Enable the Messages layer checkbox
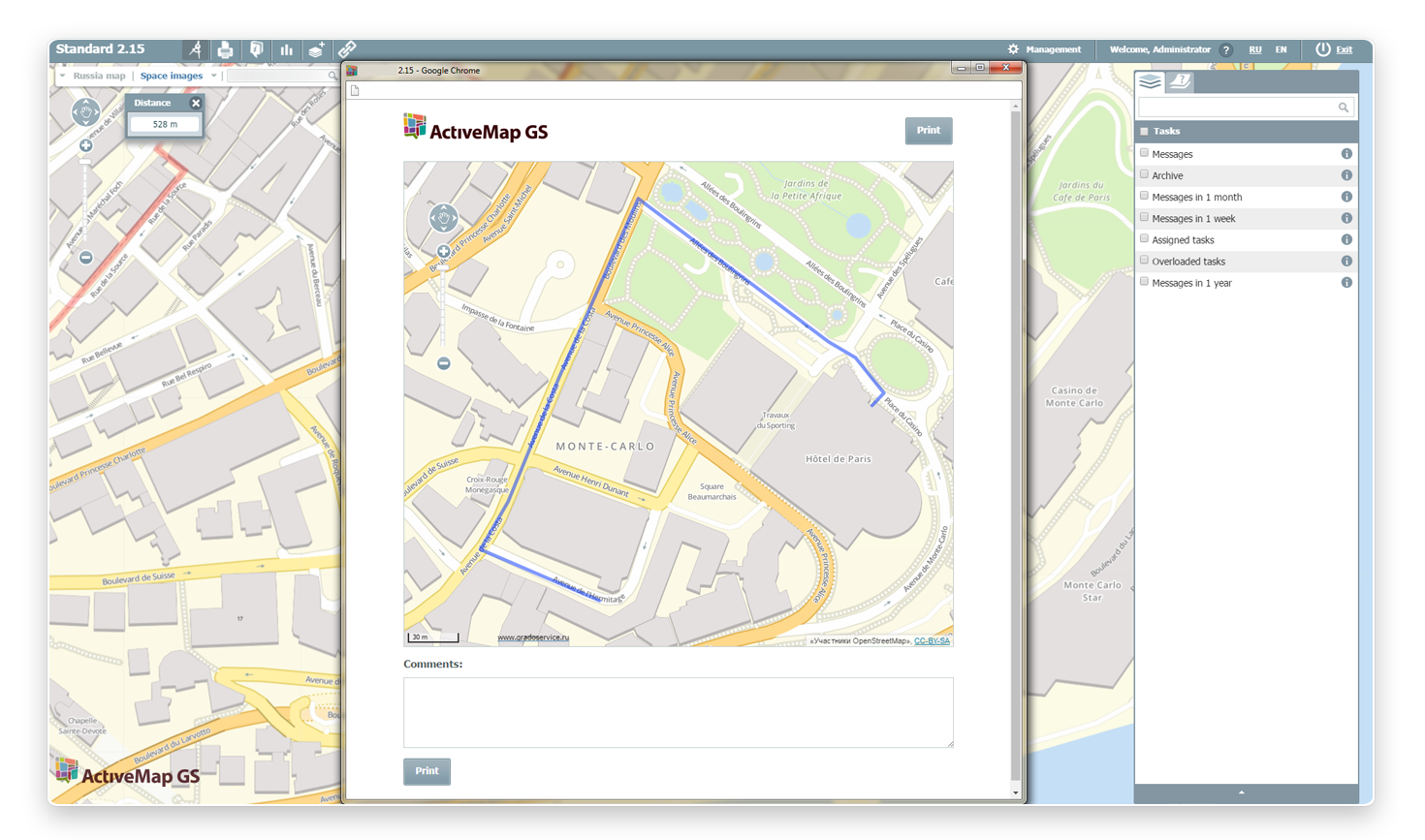Viewport: 1425px width, 840px height. pyautogui.click(x=1145, y=153)
